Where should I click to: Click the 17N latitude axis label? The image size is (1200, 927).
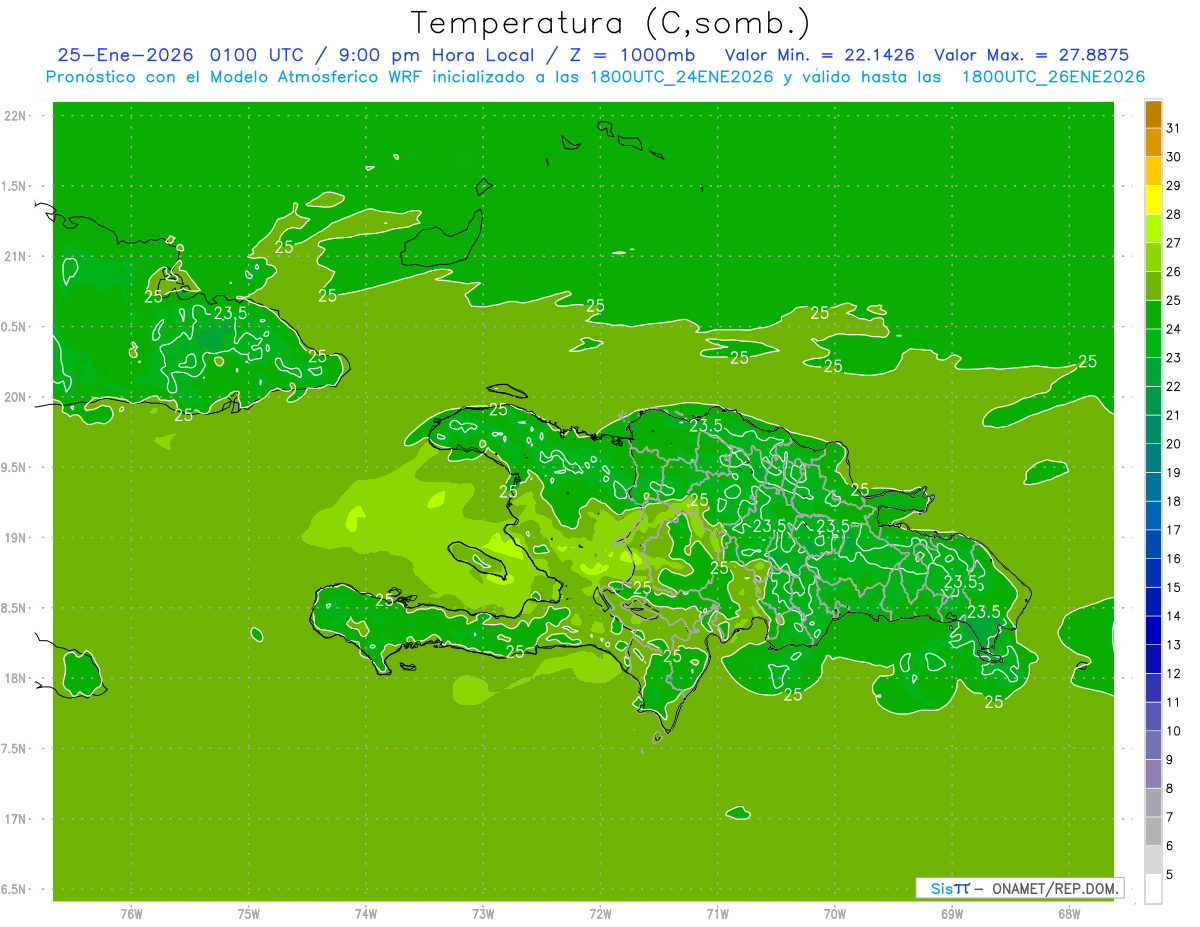click(17, 819)
